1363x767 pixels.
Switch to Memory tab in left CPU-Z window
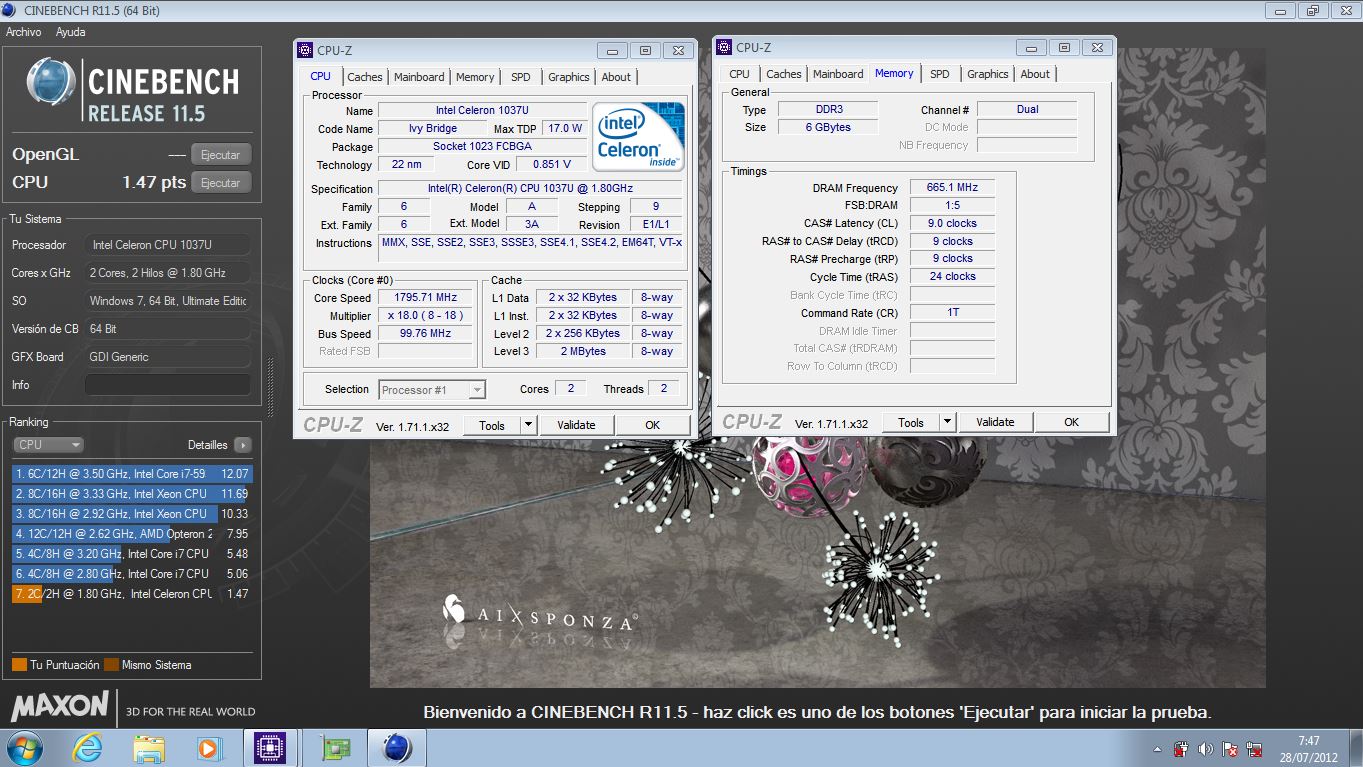pos(475,77)
